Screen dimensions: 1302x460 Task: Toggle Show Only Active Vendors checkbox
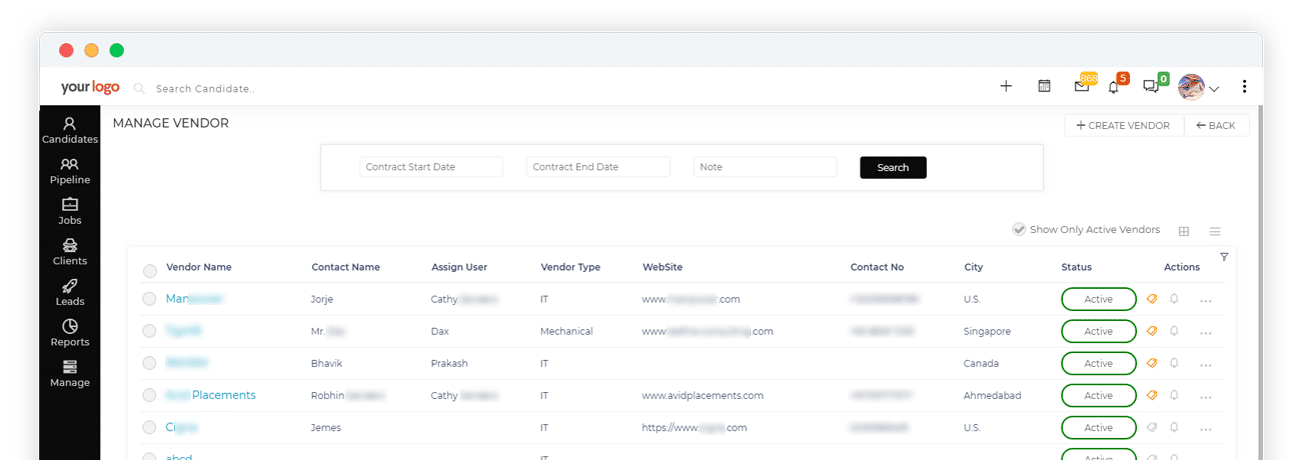[x=1019, y=229]
